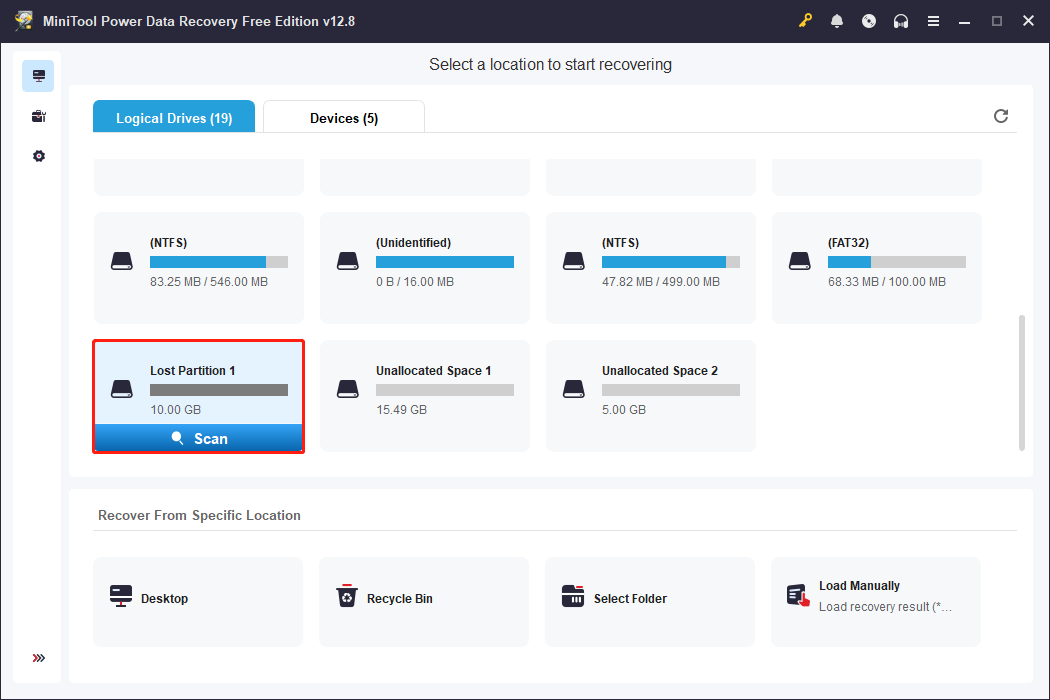The height and width of the screenshot is (700, 1050).
Task: Open the notifications bell icon
Action: tap(836, 21)
